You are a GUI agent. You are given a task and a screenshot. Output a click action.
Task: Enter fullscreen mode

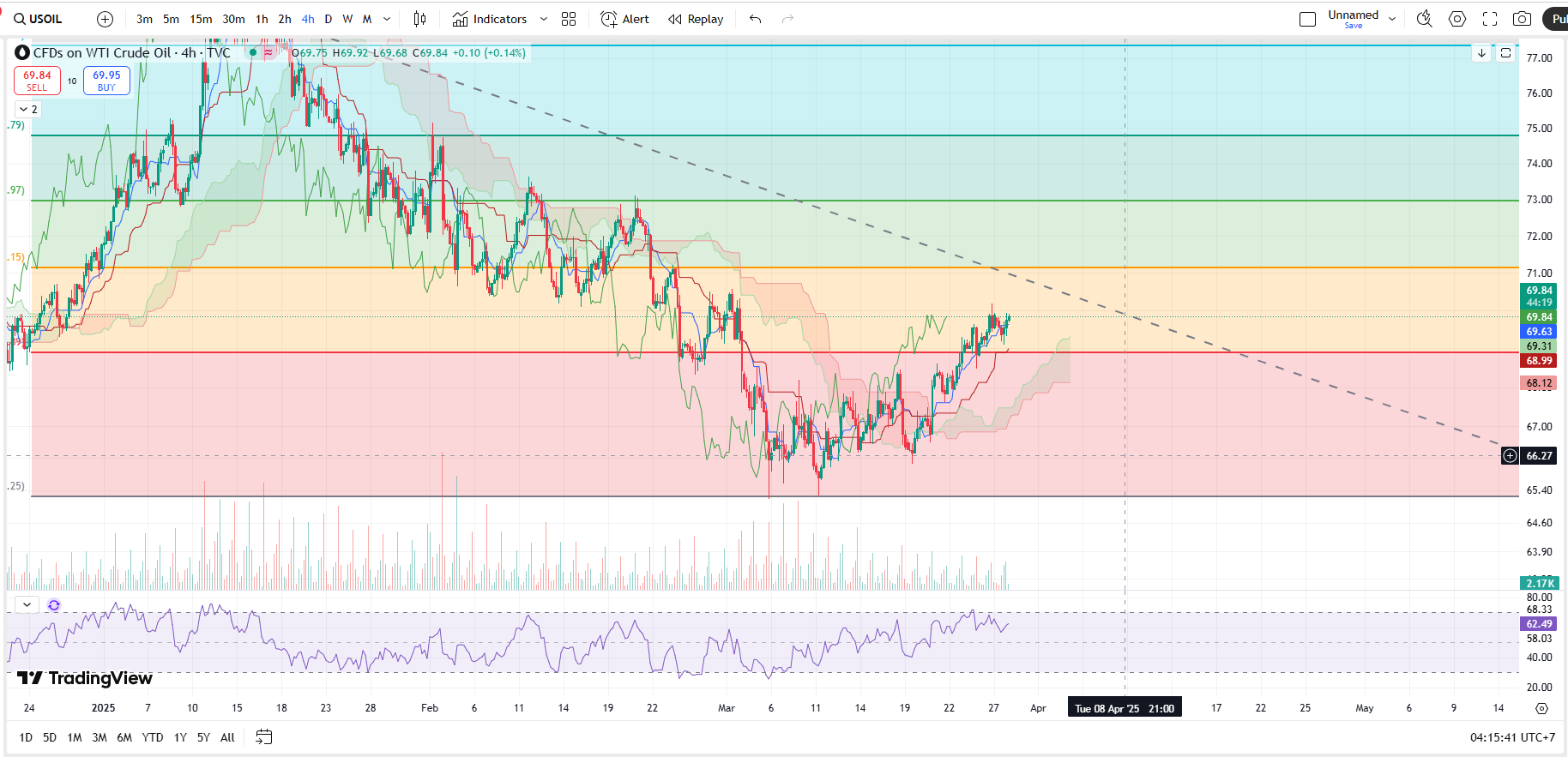(x=1490, y=19)
